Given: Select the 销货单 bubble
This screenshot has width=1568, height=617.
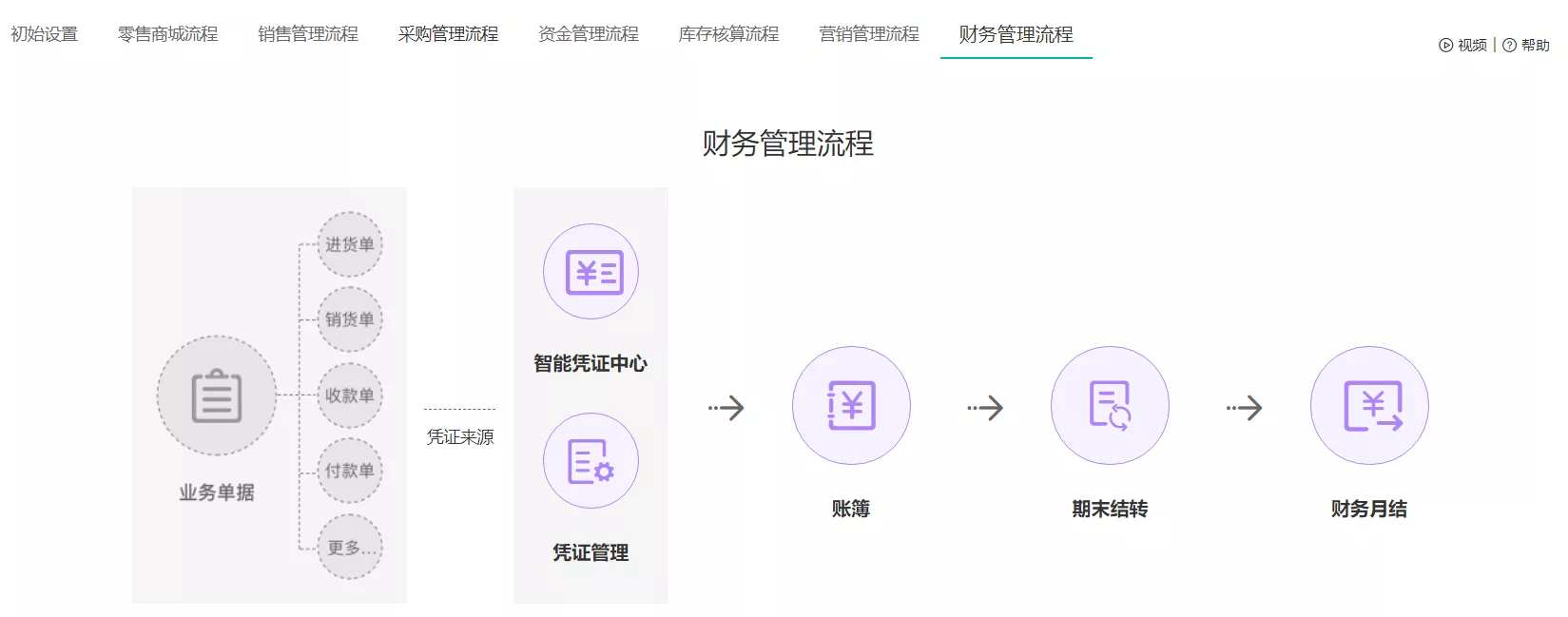Looking at the screenshot, I should pyautogui.click(x=350, y=319).
